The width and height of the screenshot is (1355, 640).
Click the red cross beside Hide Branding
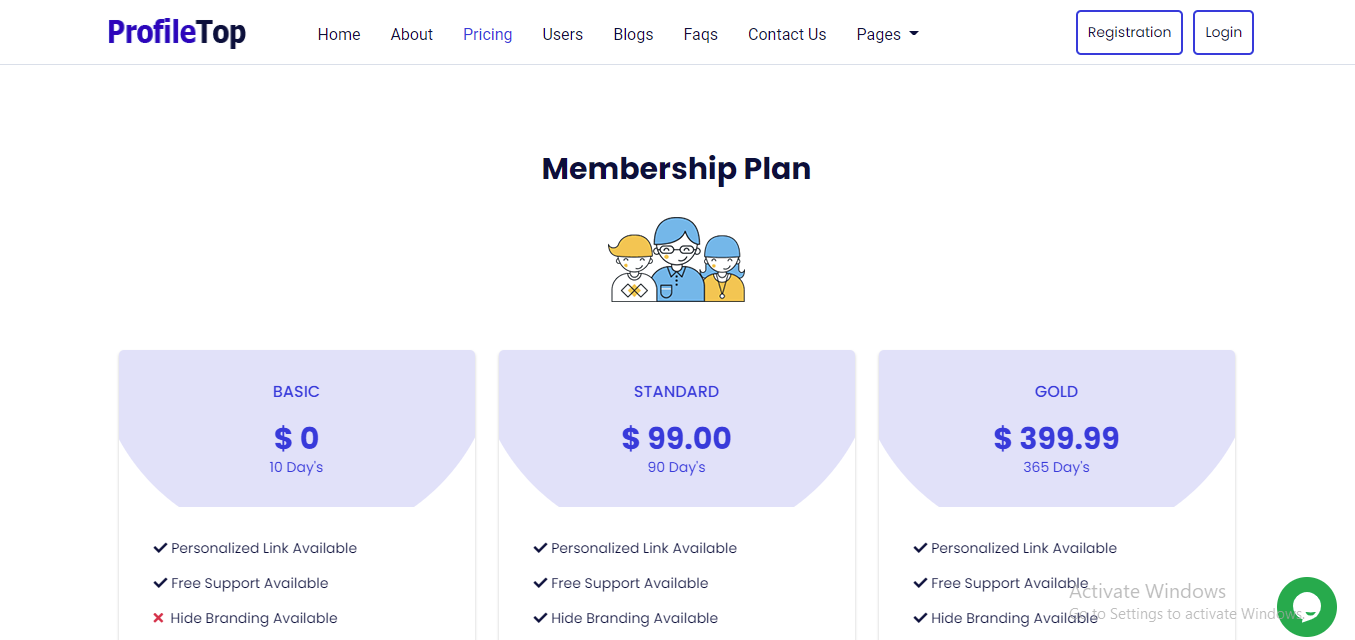coord(158,618)
